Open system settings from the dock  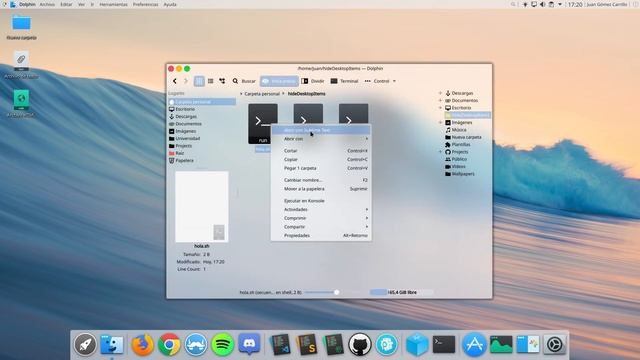(x=554, y=344)
